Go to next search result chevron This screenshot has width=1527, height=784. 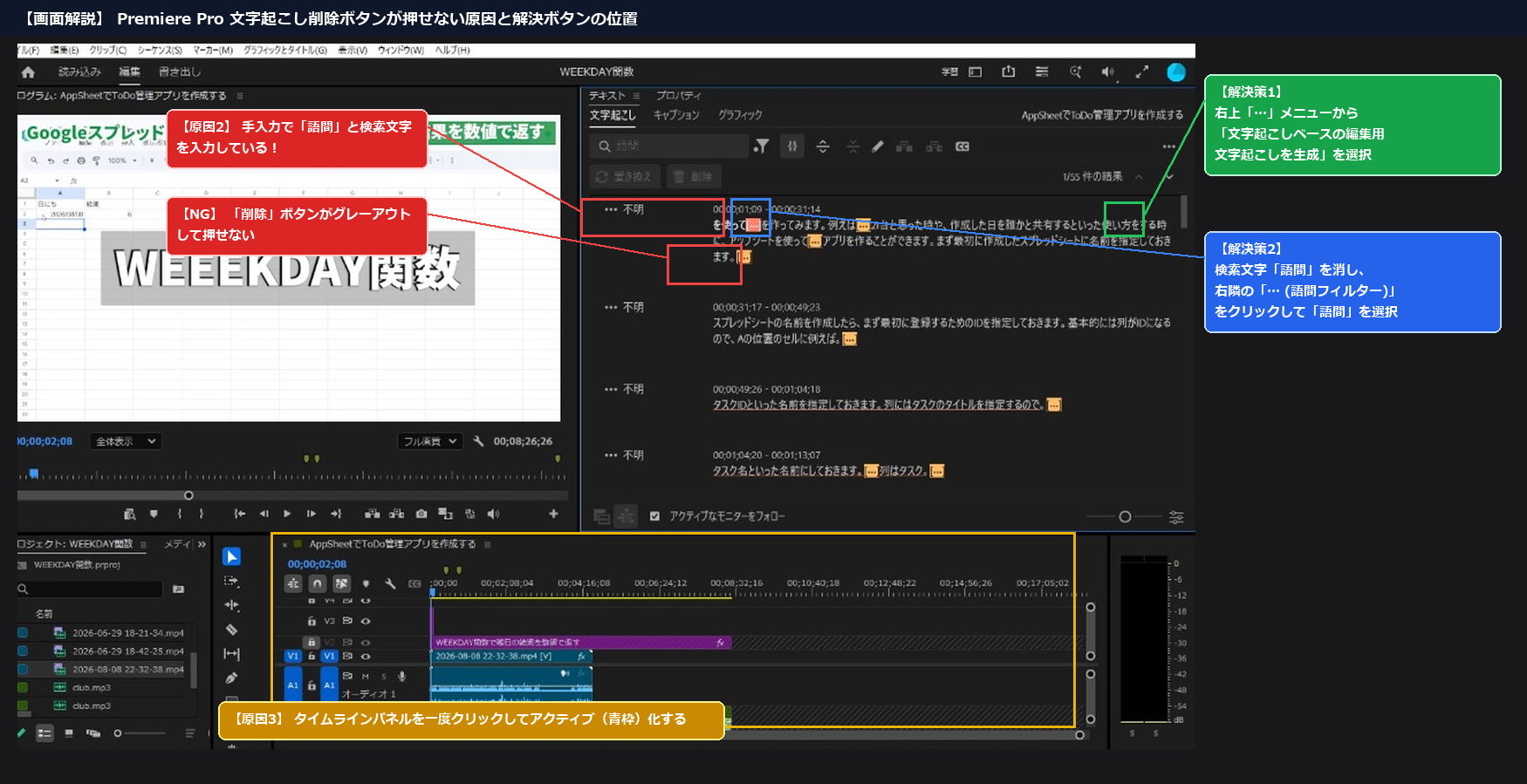point(1170,177)
